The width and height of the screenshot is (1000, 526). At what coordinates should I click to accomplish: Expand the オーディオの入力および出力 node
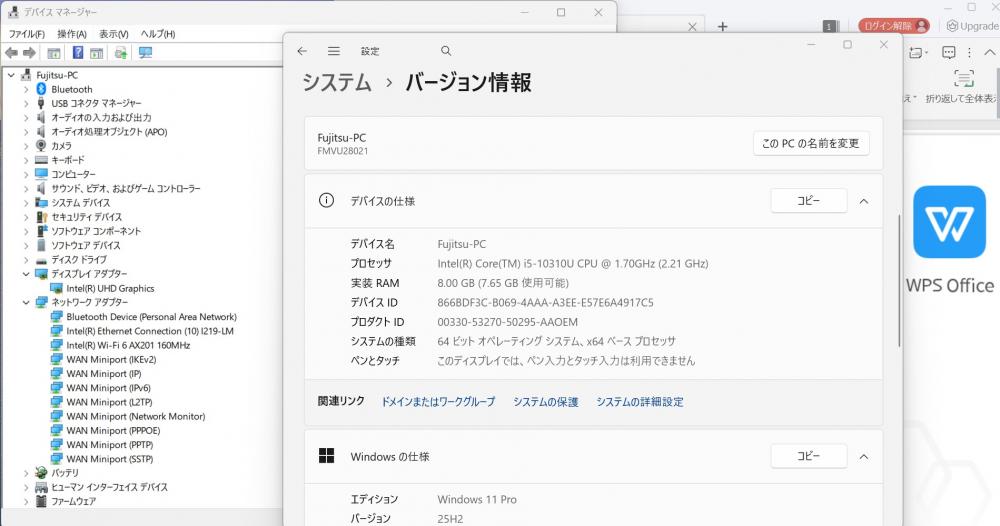coord(26,117)
